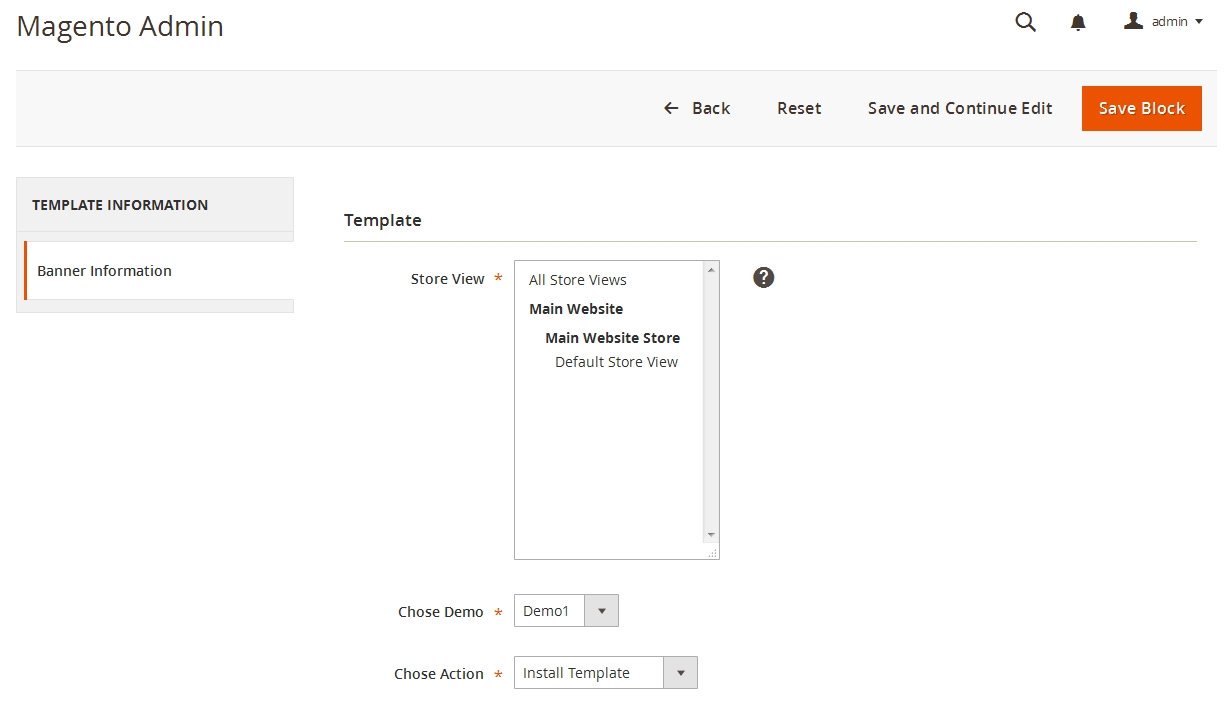1232x704 pixels.
Task: Click the Magento Admin page title
Action: [120, 26]
